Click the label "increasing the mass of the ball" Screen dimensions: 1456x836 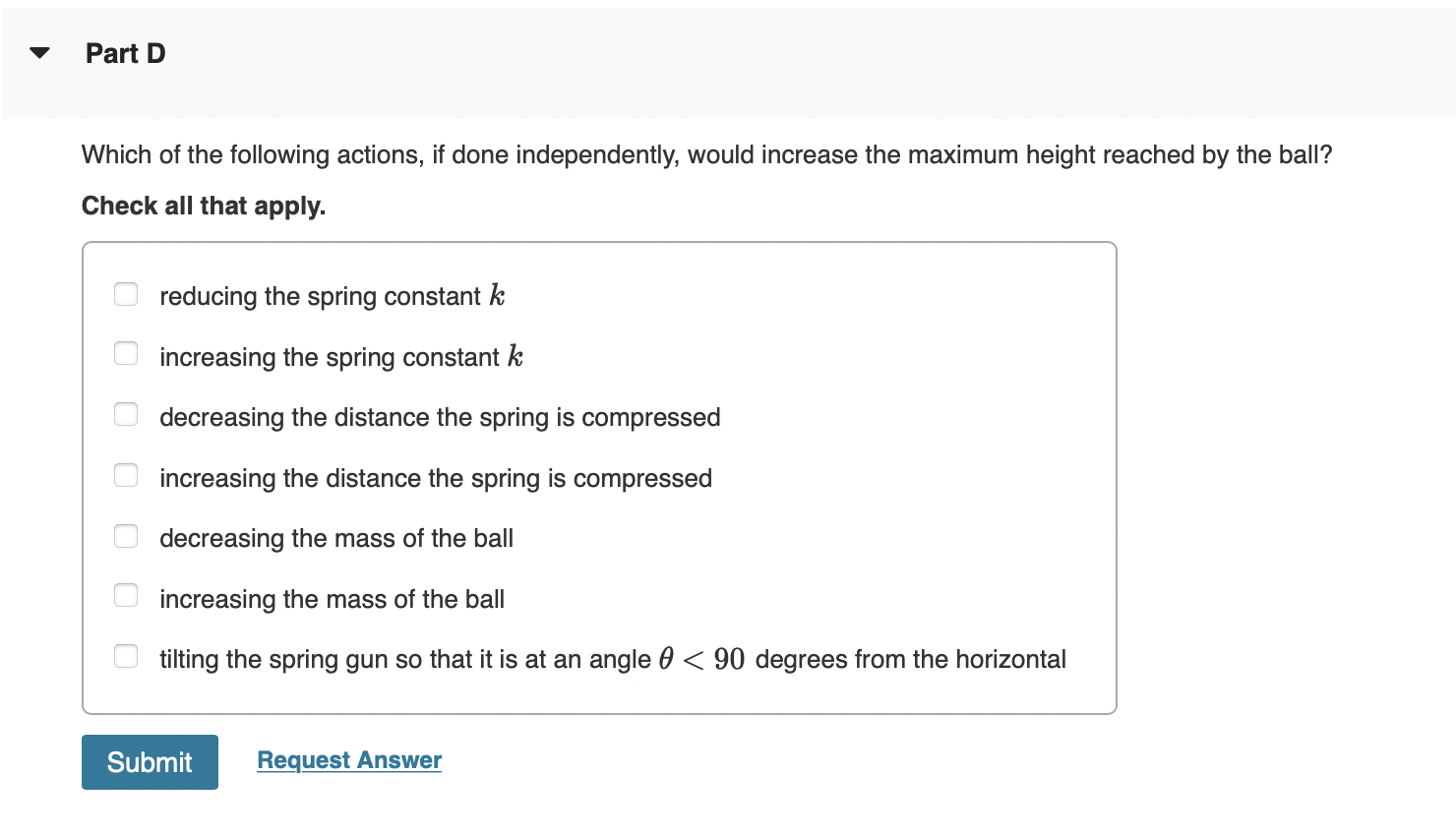click(332, 599)
